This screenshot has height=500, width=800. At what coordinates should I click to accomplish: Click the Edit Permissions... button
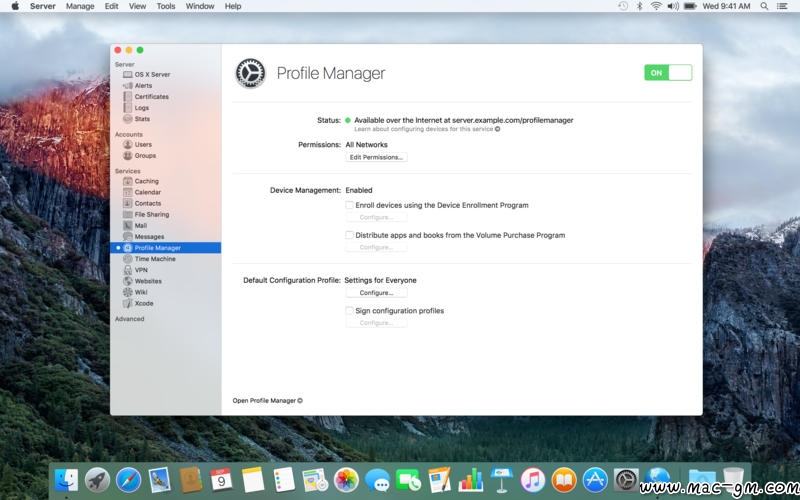point(377,157)
